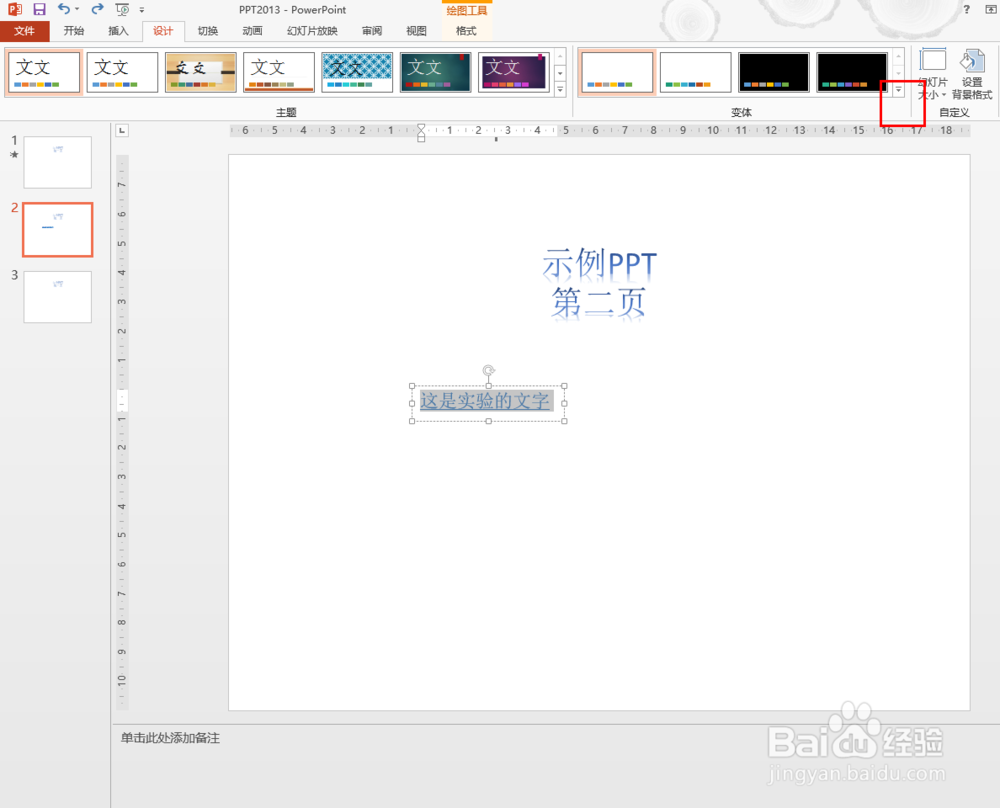Select the first black variant
This screenshot has width=1000, height=808.
click(774, 73)
